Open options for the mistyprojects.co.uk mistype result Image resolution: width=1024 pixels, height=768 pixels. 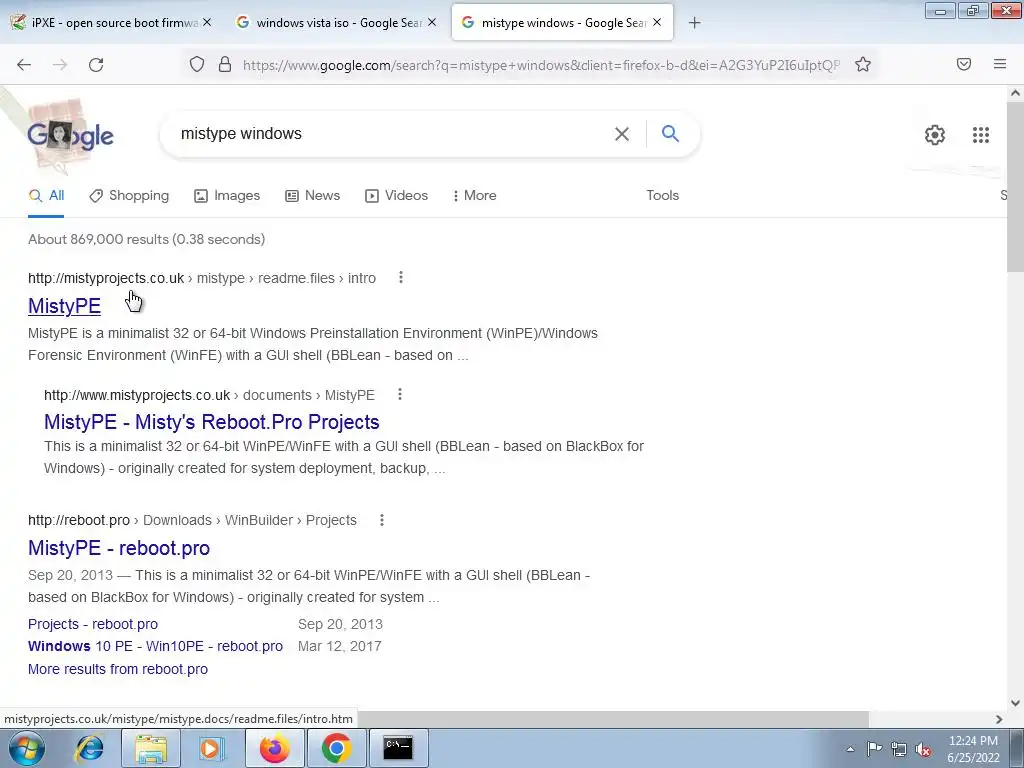click(x=401, y=278)
